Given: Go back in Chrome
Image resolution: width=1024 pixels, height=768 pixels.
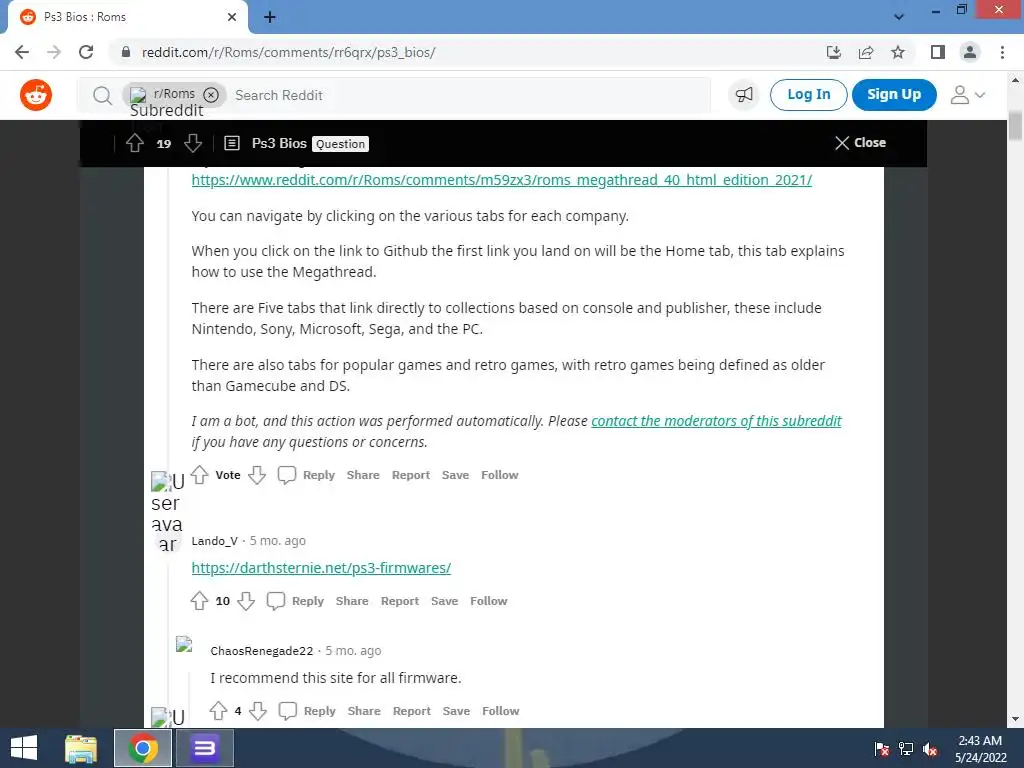Looking at the screenshot, I should 22,52.
